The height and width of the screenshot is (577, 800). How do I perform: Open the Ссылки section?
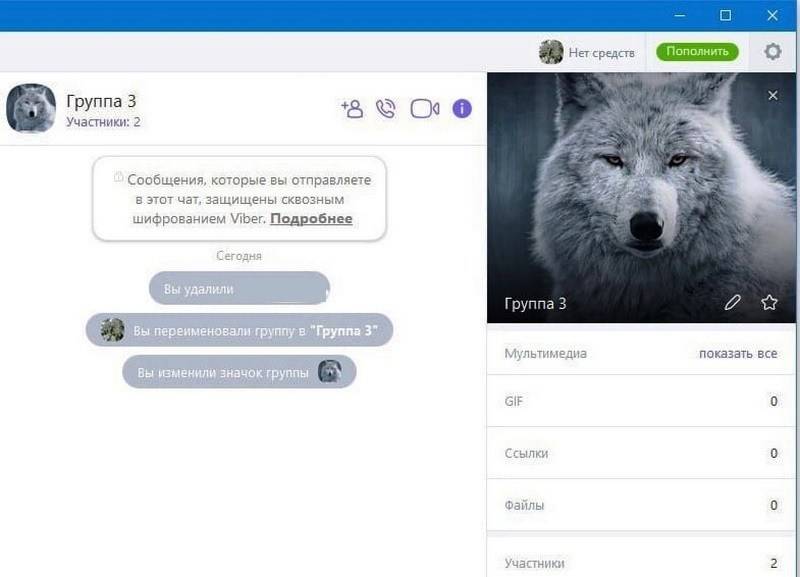click(x=641, y=453)
